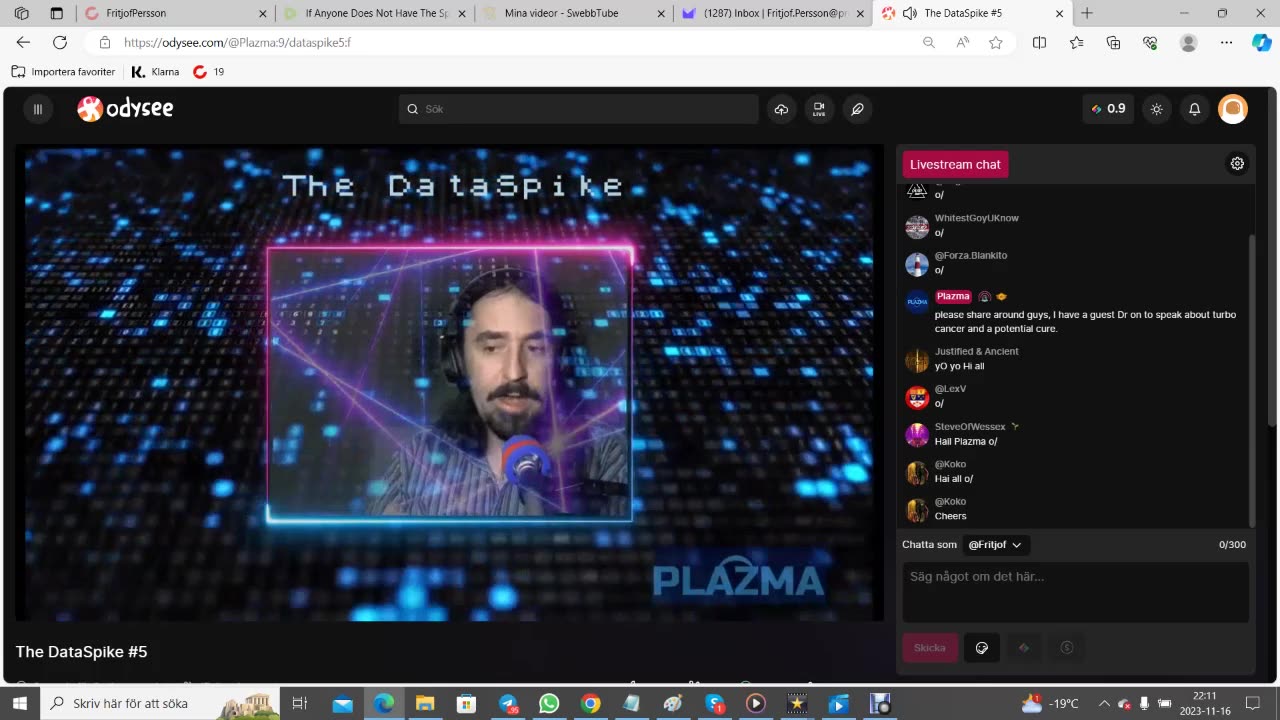The width and height of the screenshot is (1280, 720).
Task: Open Browser essentials heart icon
Action: click(x=1150, y=42)
